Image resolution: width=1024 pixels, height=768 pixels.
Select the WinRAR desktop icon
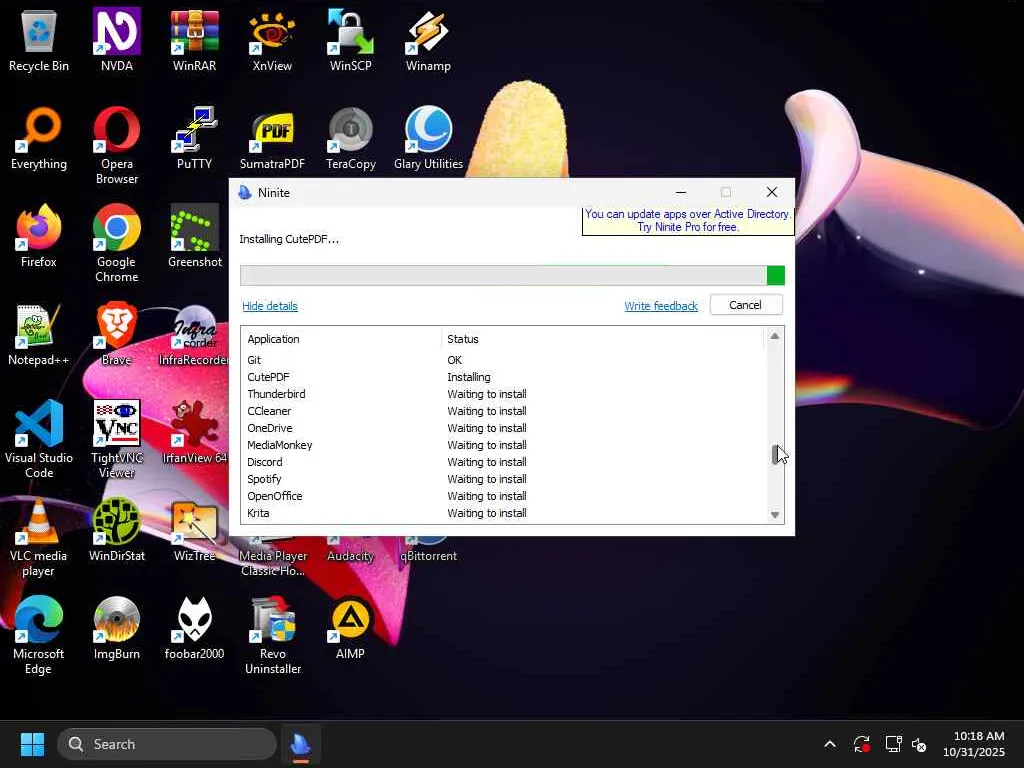tap(194, 40)
